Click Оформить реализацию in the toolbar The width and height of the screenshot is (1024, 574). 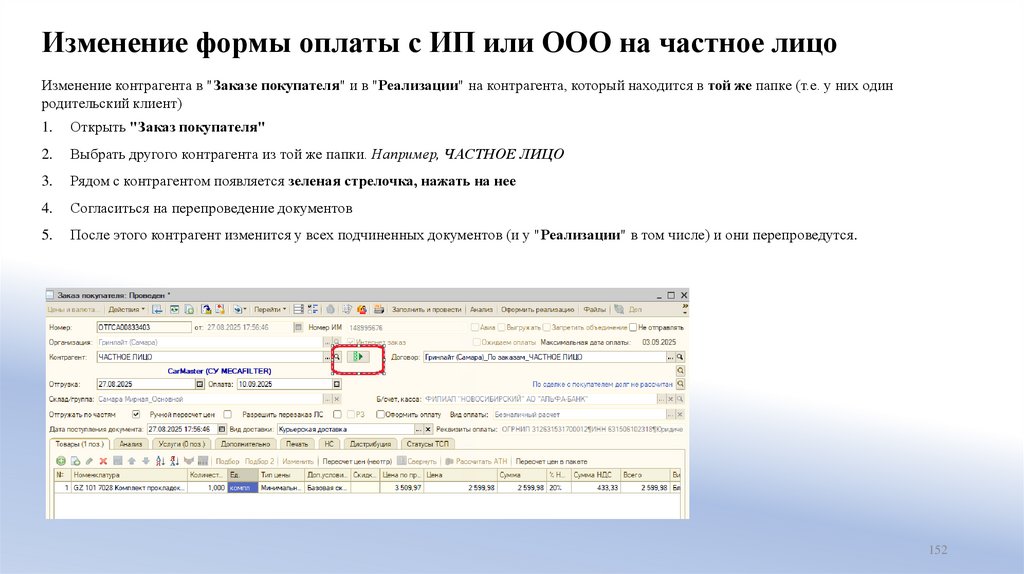tap(537, 310)
